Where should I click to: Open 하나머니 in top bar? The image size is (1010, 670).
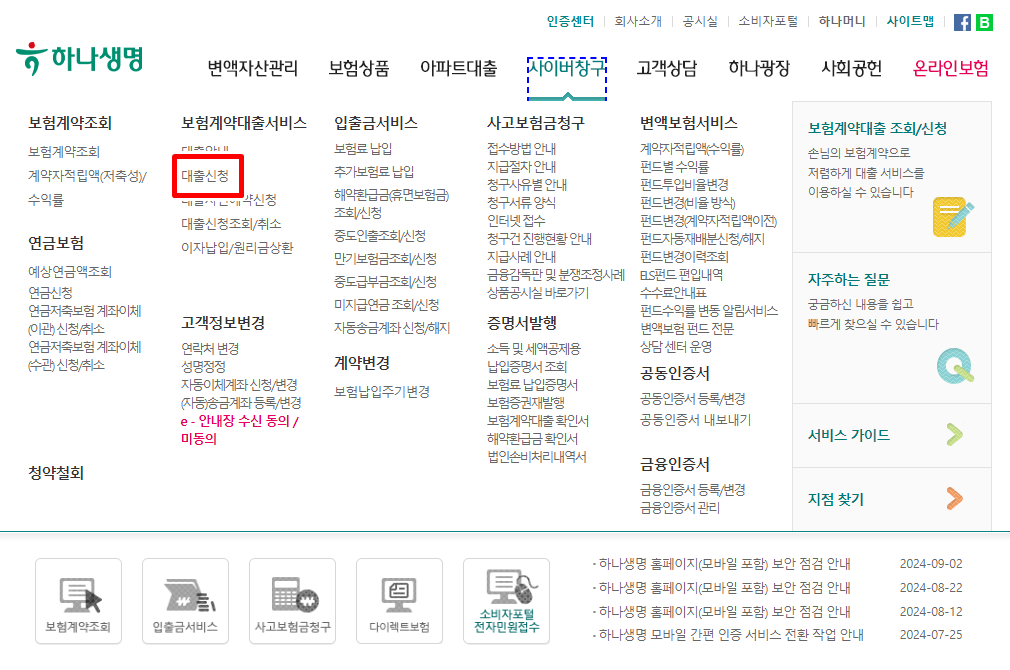[x=842, y=21]
